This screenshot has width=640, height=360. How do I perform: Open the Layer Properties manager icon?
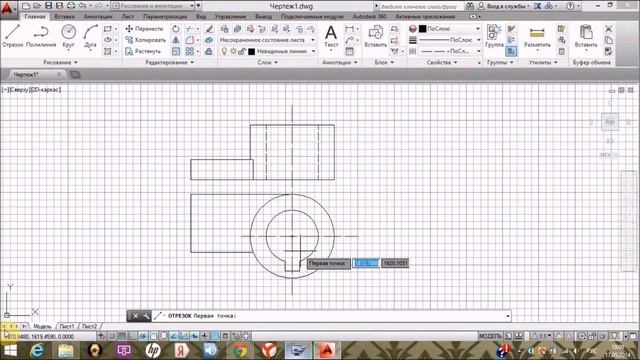tap(224, 29)
